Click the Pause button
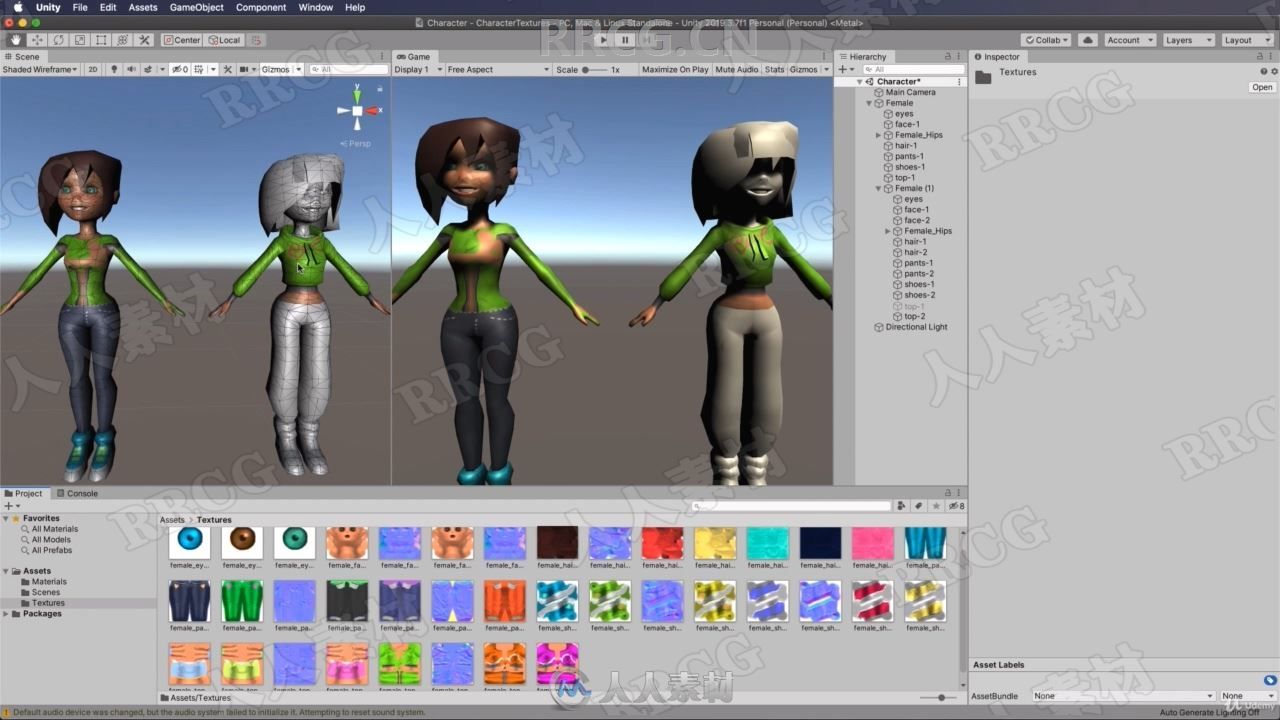Viewport: 1280px width, 720px height. [x=625, y=40]
